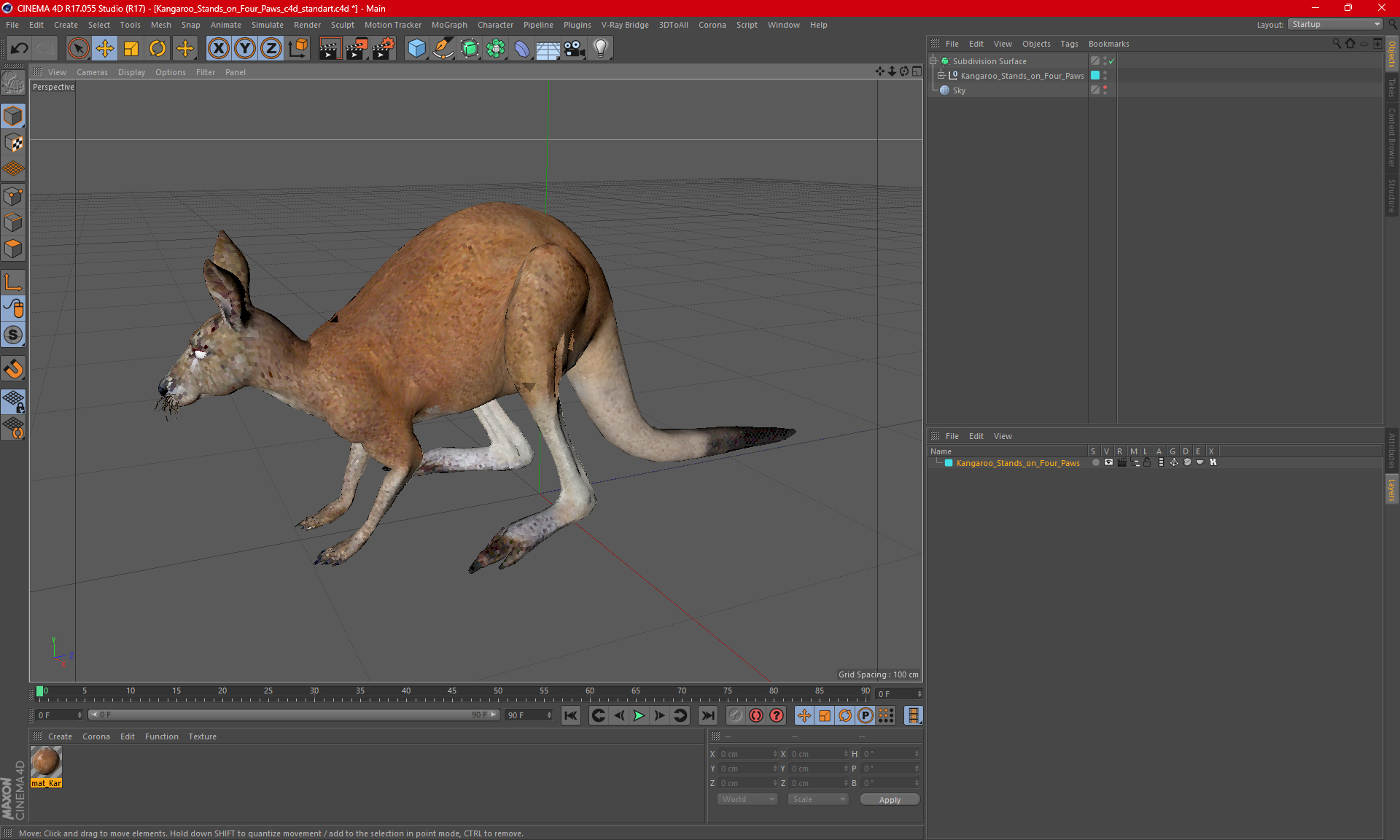Screen dimensions: 1400x840
Task: Open Bookmarks in Object Manager
Action: pos(1108,44)
